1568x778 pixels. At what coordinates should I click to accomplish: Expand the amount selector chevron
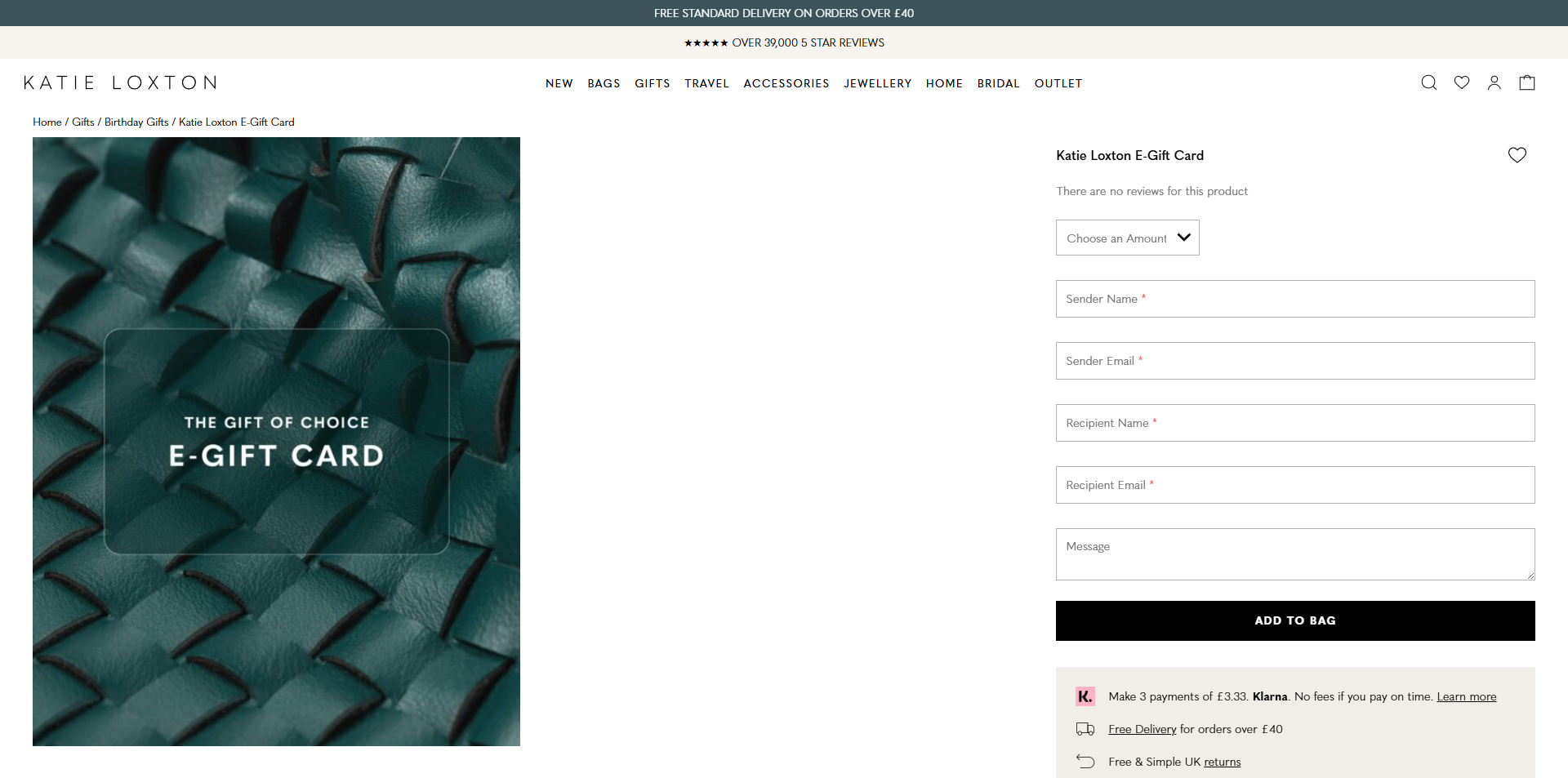(x=1183, y=238)
